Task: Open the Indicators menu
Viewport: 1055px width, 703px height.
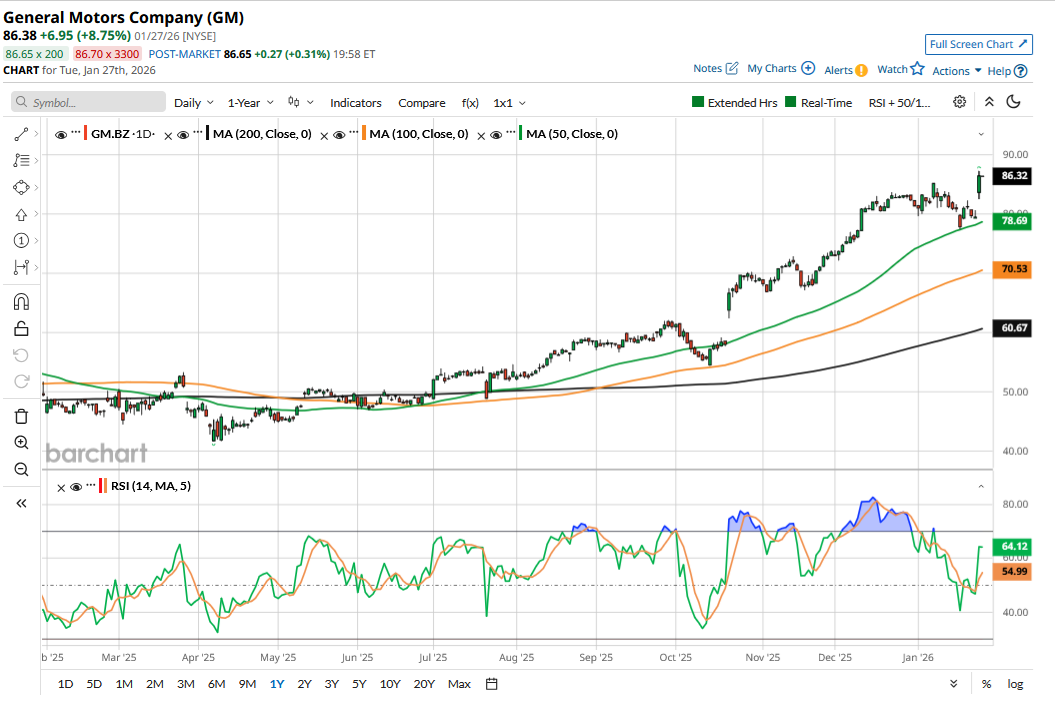Action: pyautogui.click(x=356, y=102)
